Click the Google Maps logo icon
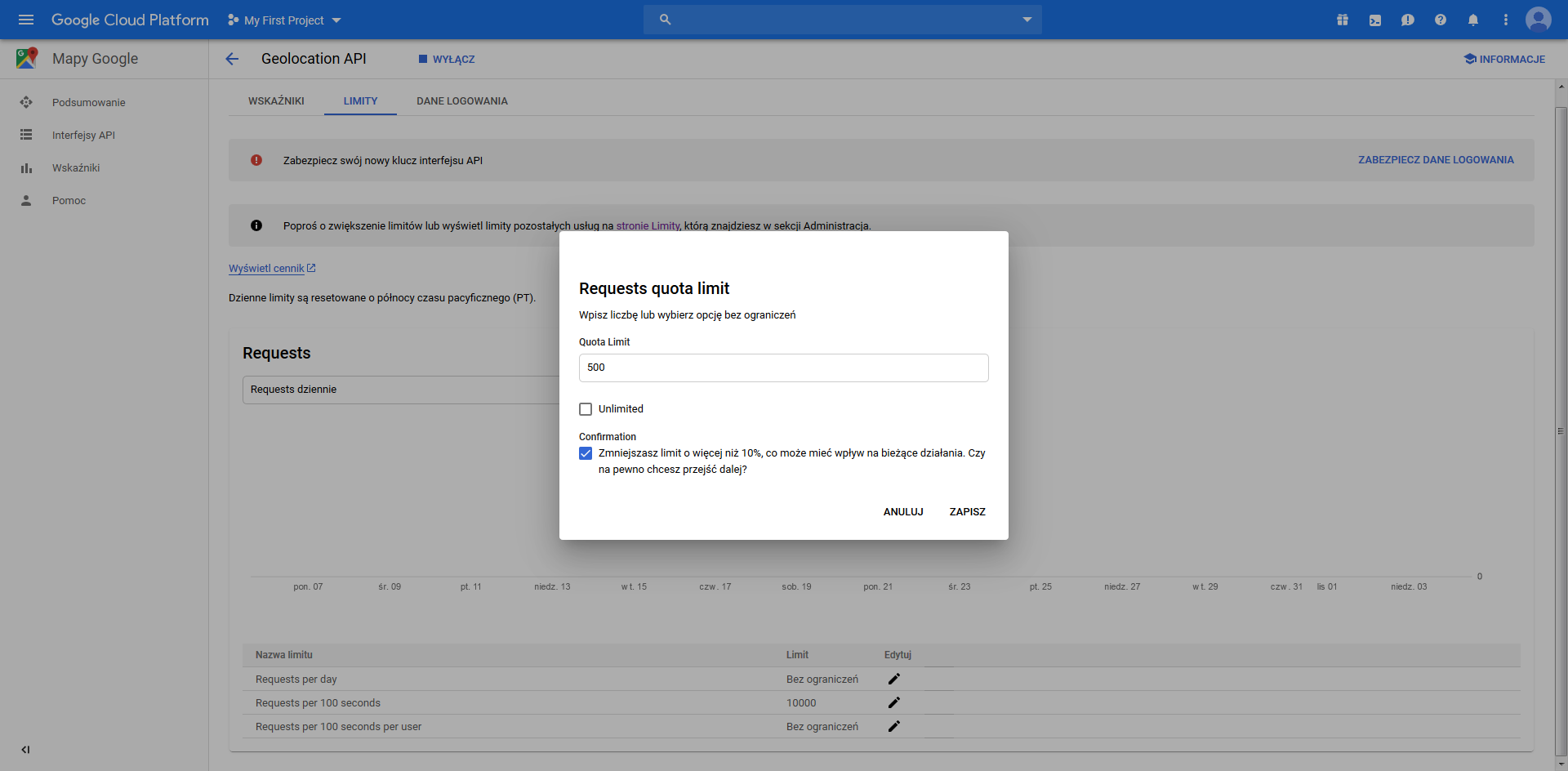 26,58
